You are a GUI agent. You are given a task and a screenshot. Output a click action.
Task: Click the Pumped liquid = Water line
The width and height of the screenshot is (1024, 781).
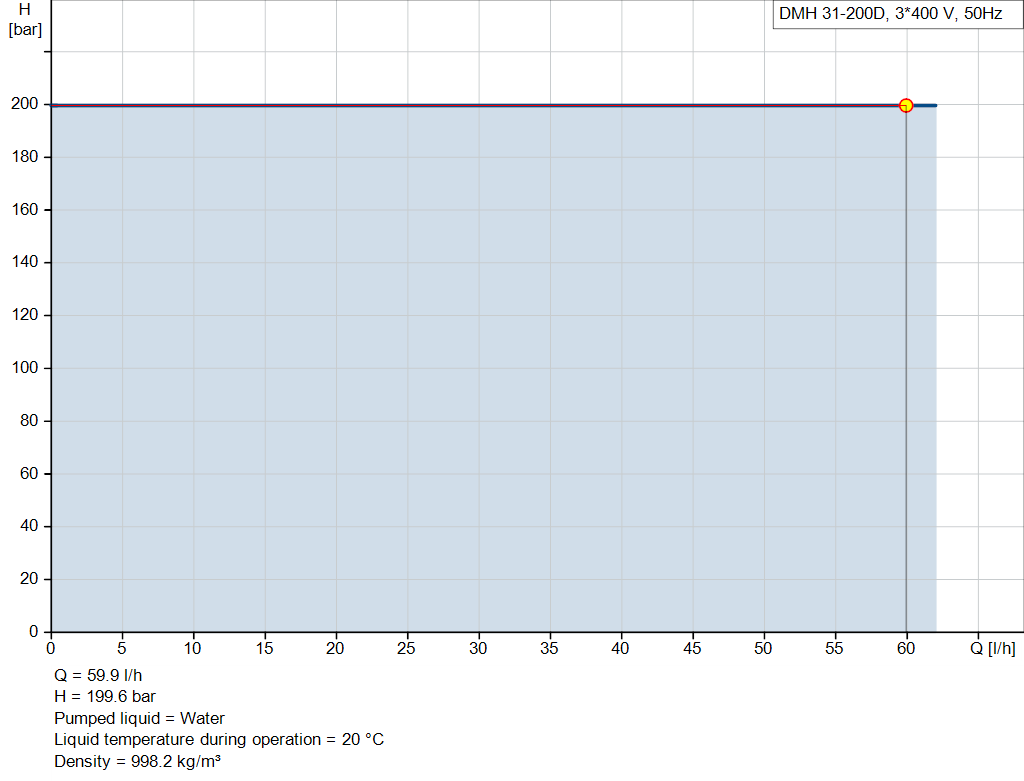(x=139, y=718)
